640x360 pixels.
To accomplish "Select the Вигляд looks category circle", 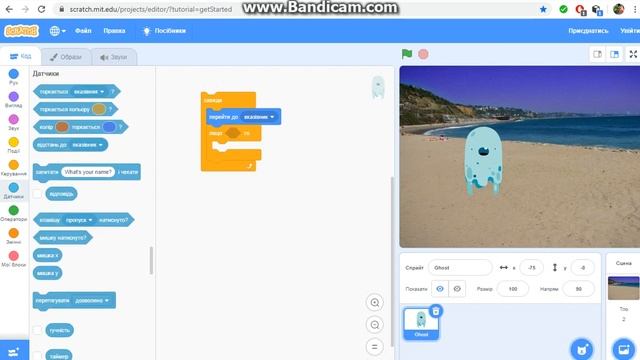I will (x=13, y=97).
